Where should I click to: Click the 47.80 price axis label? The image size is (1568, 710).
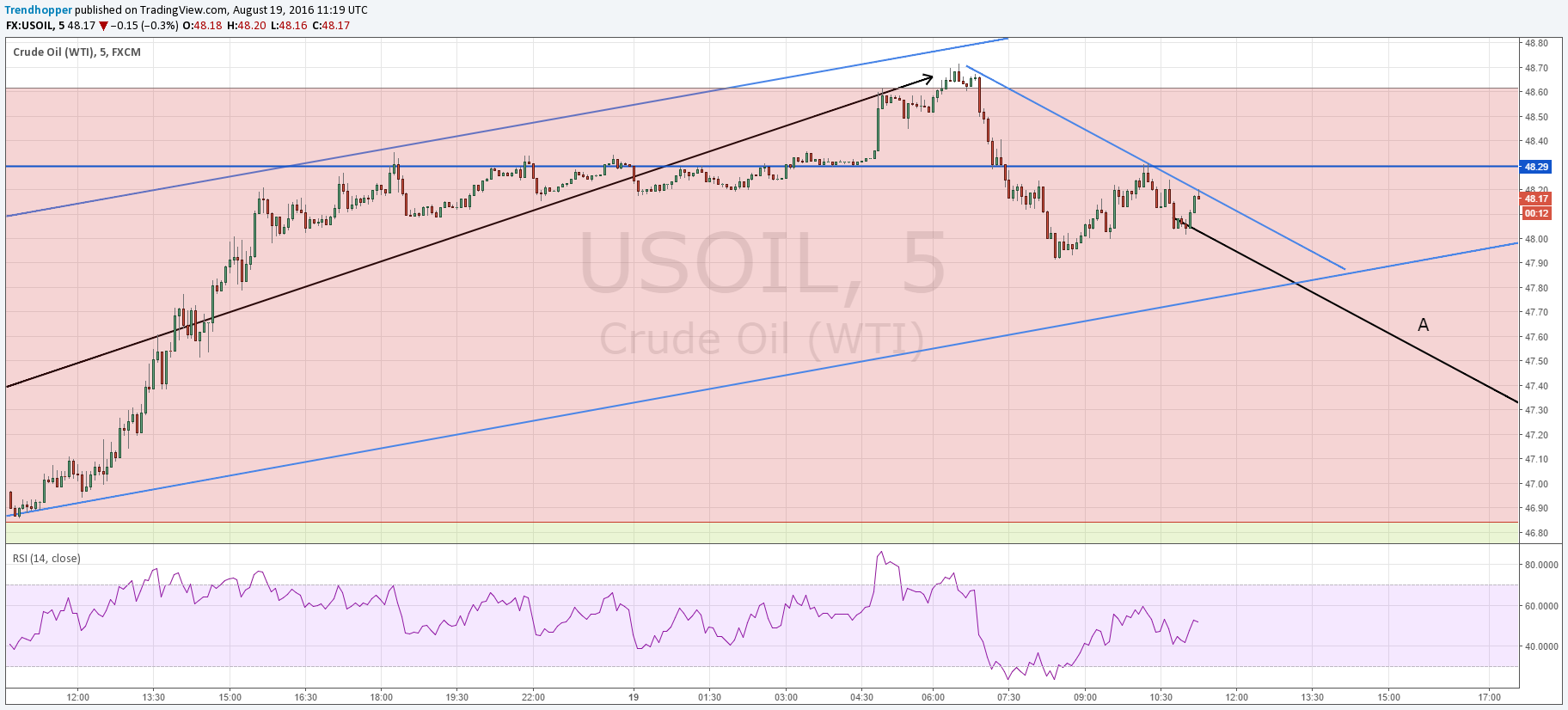1536,288
